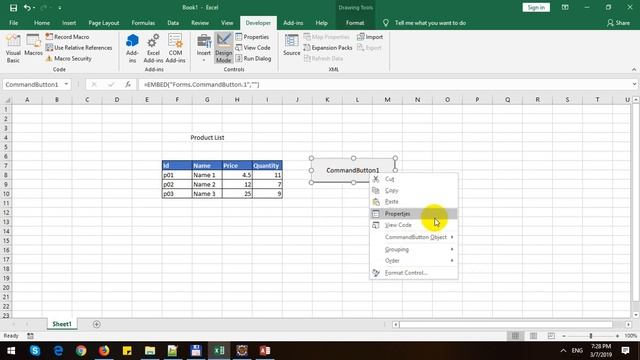
Task: Select the Sheet1 tab
Action: coord(62,324)
